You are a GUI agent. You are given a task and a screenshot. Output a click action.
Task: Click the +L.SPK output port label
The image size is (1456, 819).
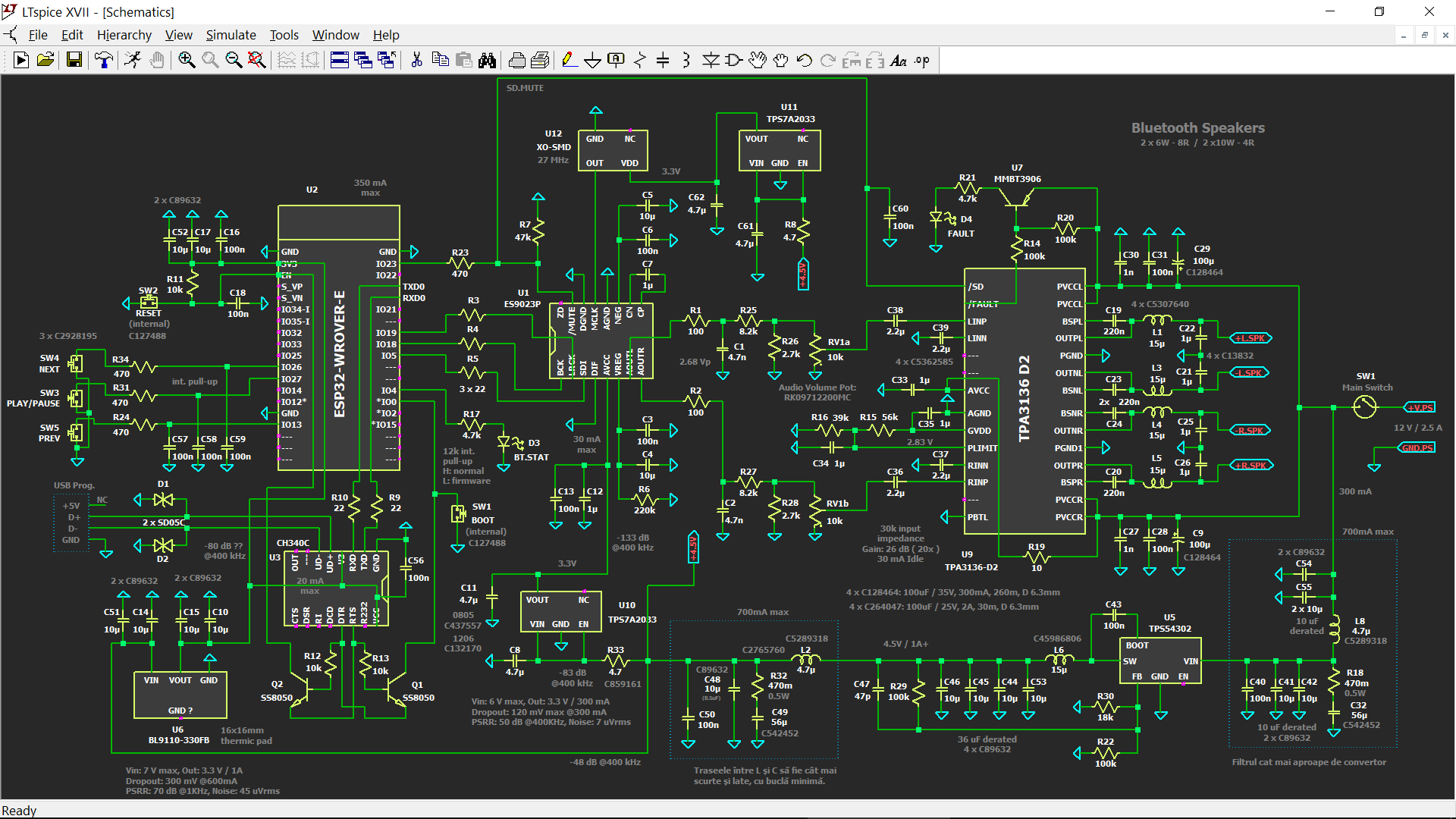point(1250,338)
